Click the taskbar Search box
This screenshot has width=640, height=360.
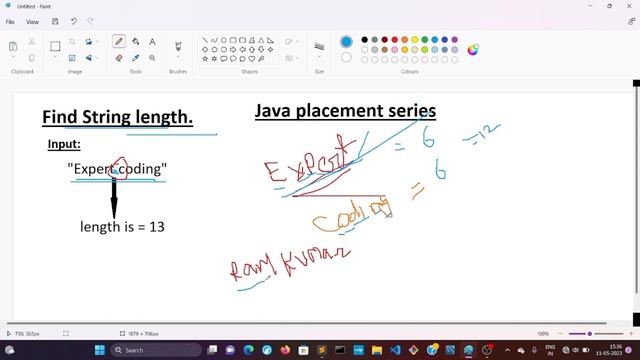(x=156, y=350)
